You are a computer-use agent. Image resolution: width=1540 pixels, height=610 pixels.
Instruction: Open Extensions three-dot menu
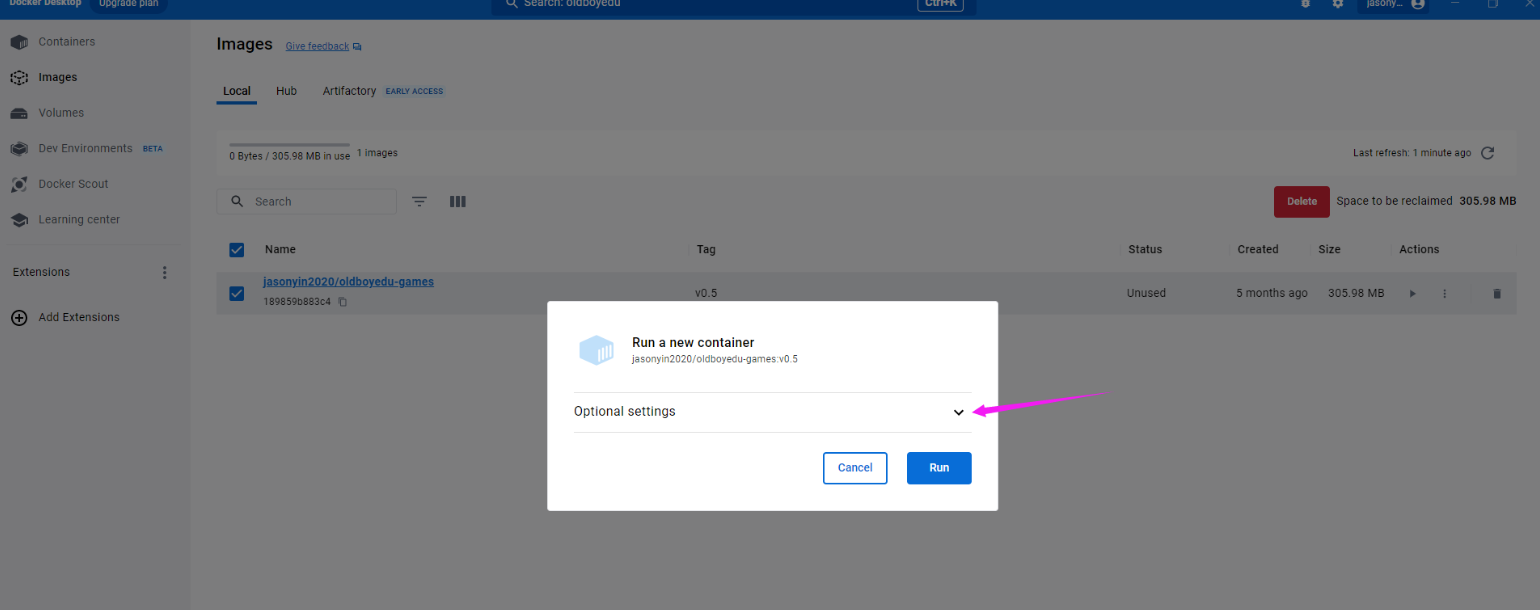click(x=165, y=272)
